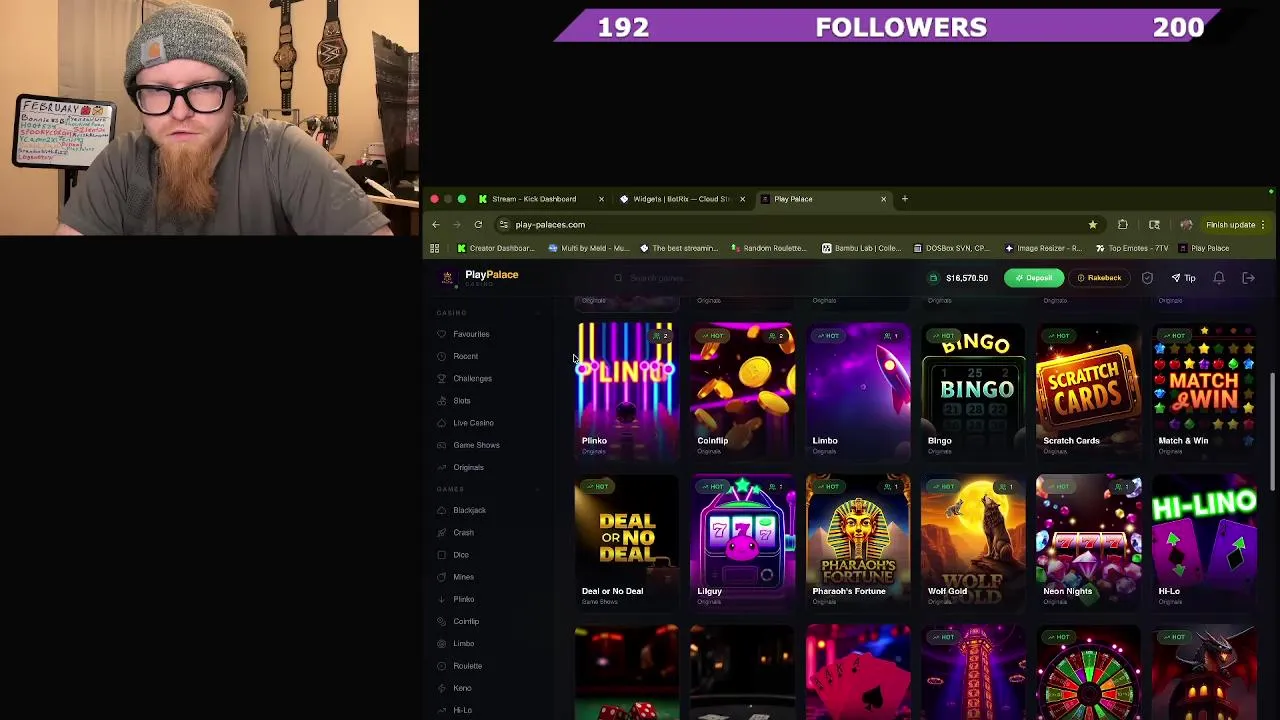Open the browser extensions puzzle icon
The image size is (1280, 720).
1122,225
